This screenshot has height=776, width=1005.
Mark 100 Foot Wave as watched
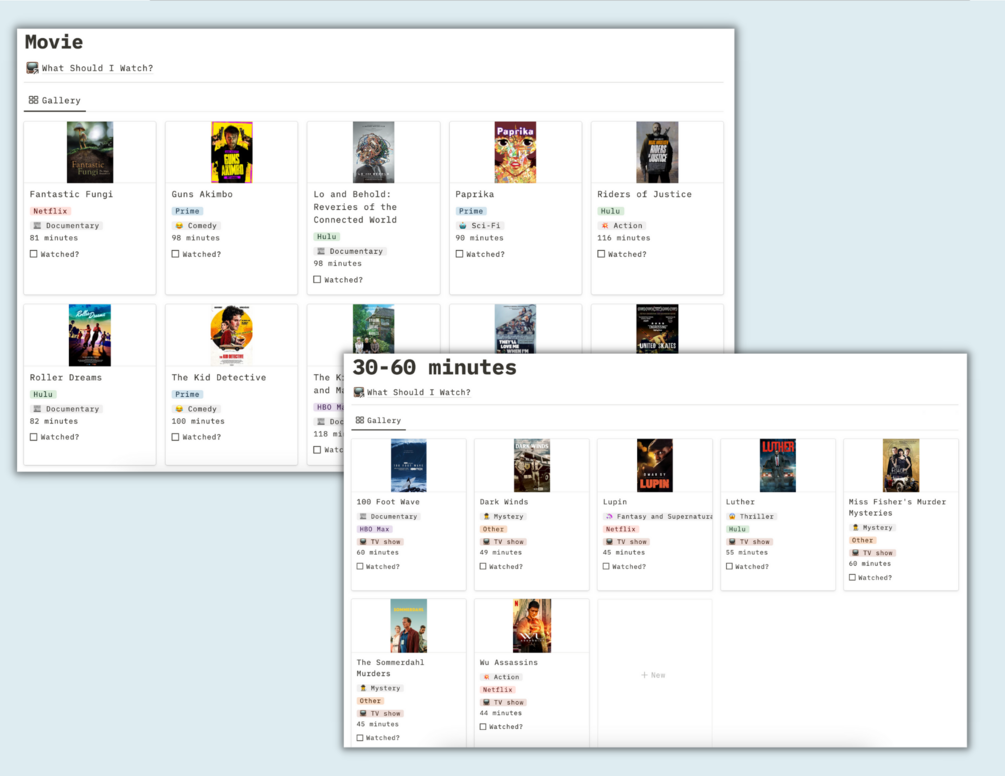click(360, 566)
